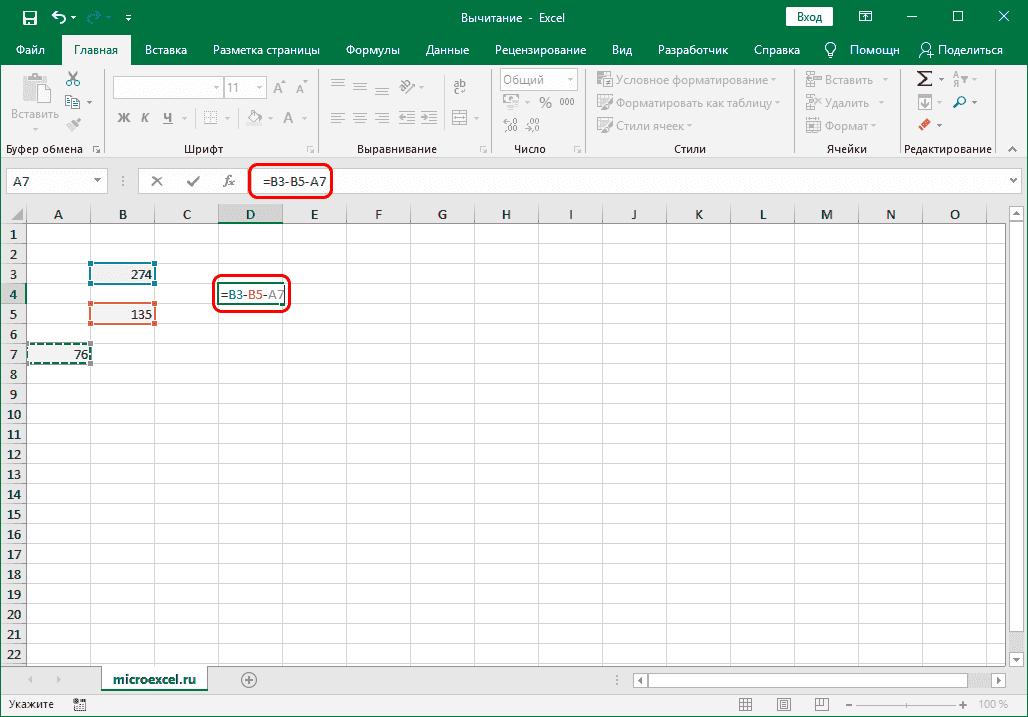Click the Percent style % icon
This screenshot has width=1028, height=717.
[x=544, y=100]
